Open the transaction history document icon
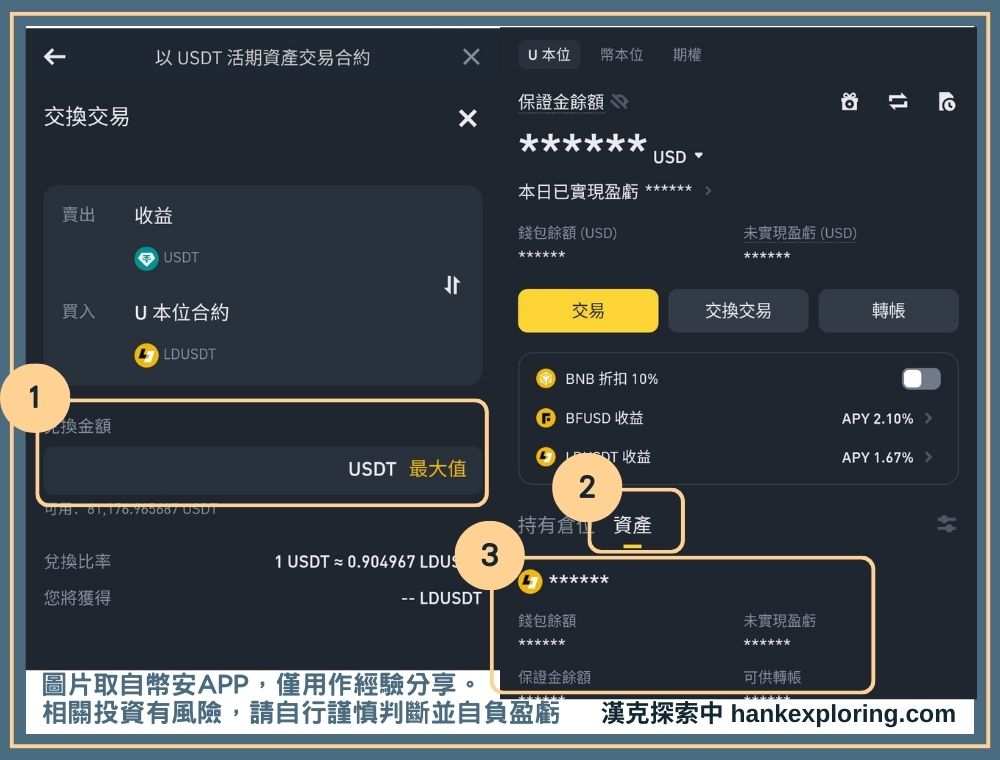This screenshot has height=760, width=1000. point(947,101)
